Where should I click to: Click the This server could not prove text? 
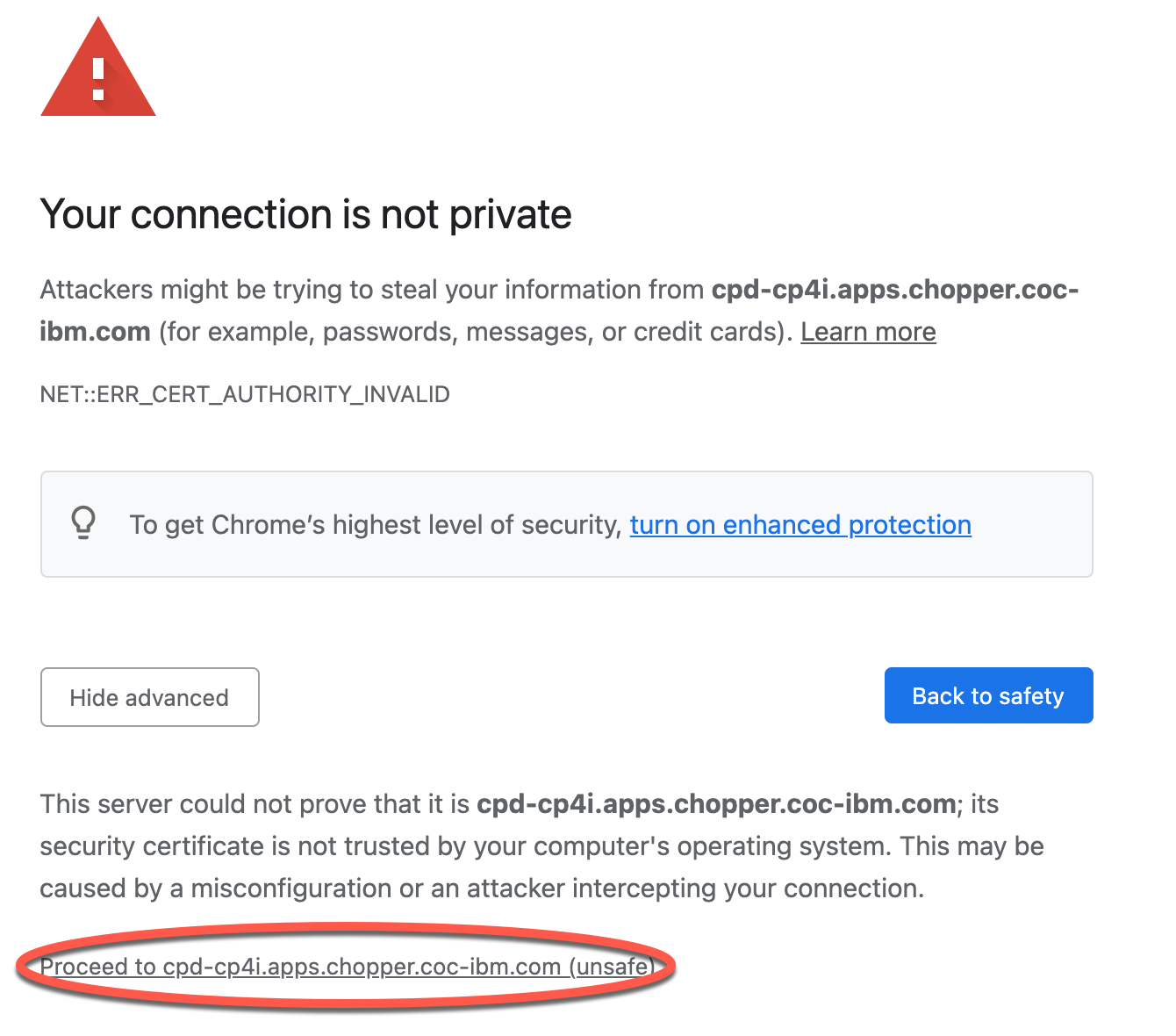point(256,804)
